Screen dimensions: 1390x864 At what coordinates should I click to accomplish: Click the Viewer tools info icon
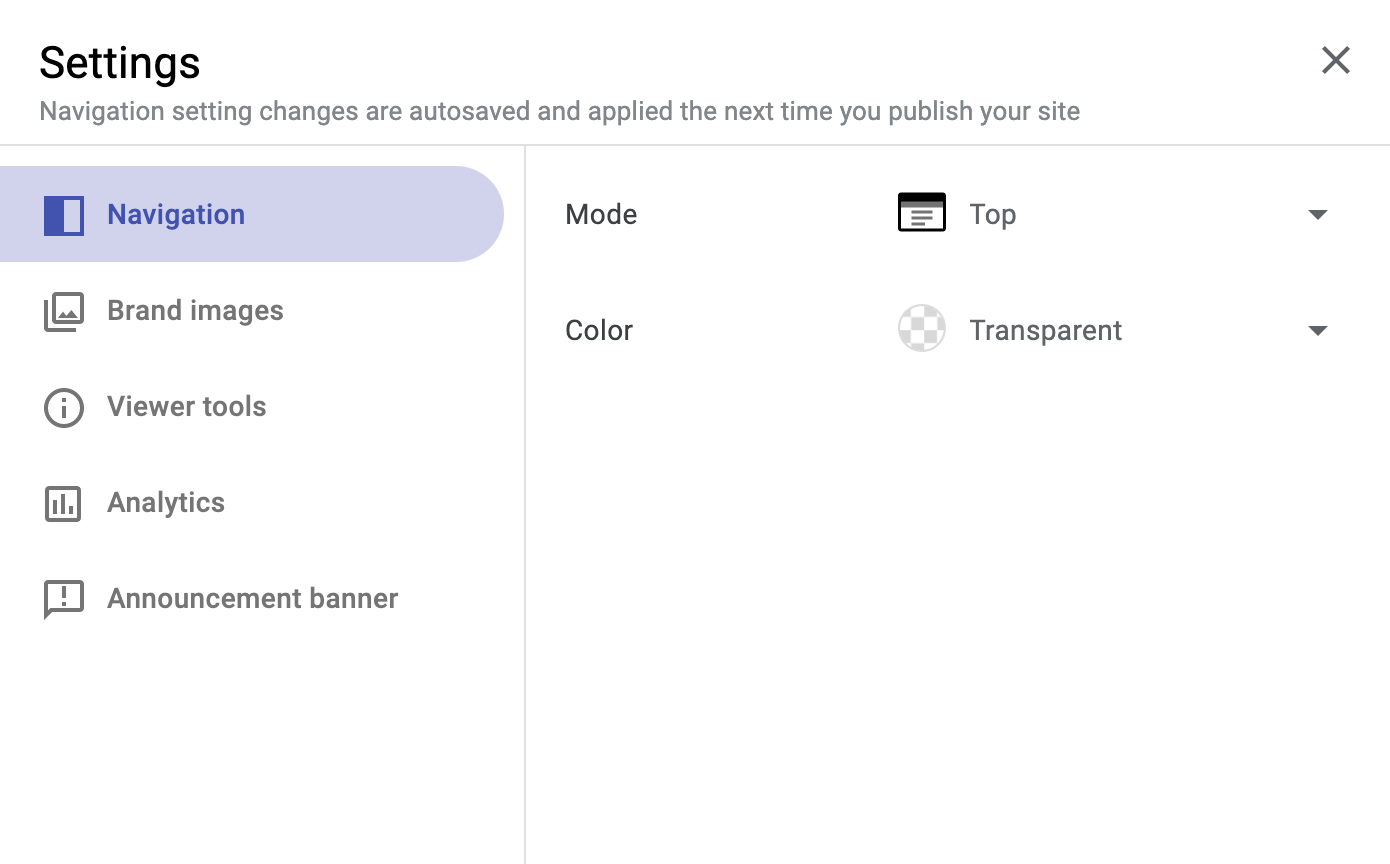coord(64,407)
